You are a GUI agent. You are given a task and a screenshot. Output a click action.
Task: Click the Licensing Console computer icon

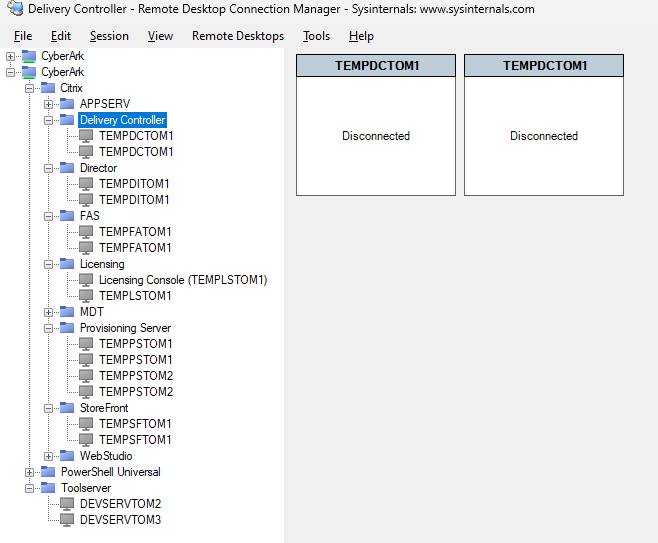tap(86, 280)
